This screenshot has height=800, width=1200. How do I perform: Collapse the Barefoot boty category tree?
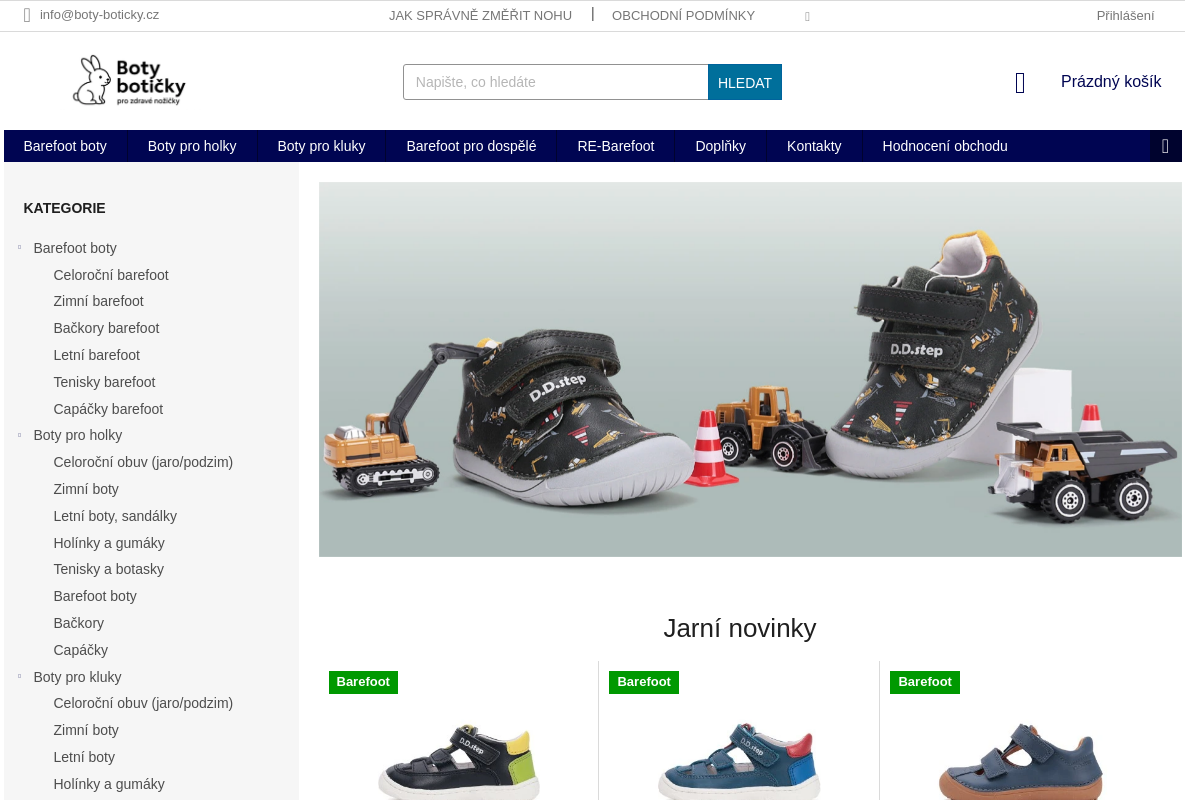(19, 247)
